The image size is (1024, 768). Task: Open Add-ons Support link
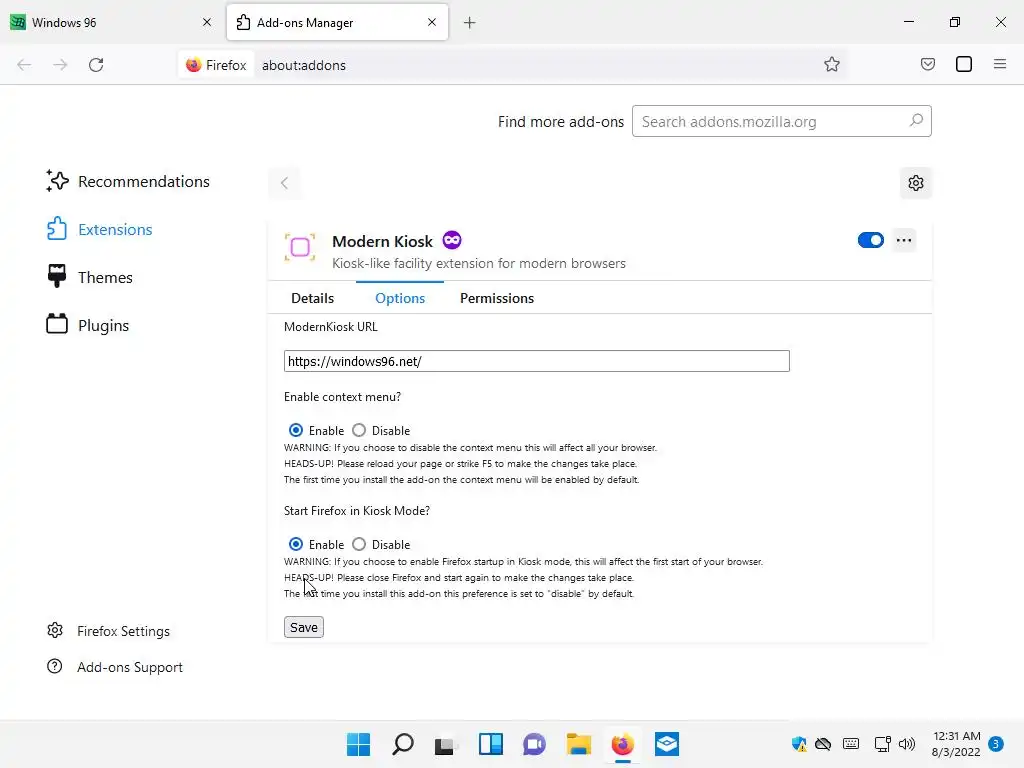tap(115, 667)
